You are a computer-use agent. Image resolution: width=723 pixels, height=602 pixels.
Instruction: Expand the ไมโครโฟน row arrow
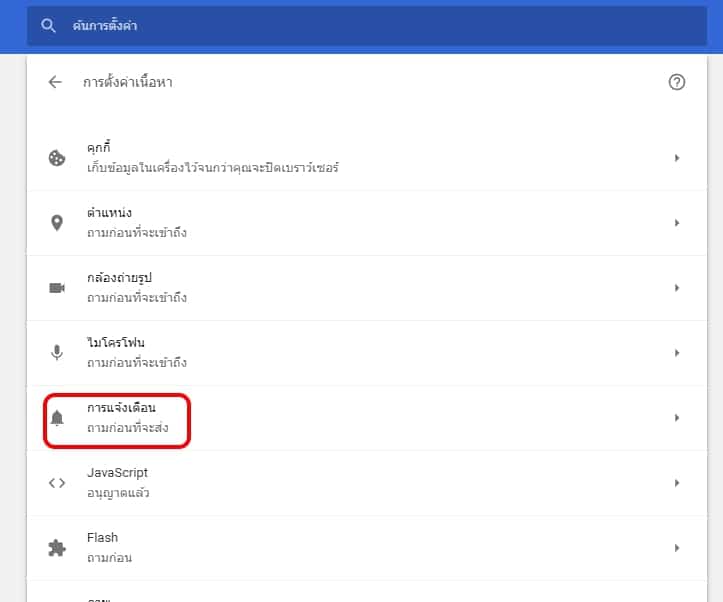677,353
